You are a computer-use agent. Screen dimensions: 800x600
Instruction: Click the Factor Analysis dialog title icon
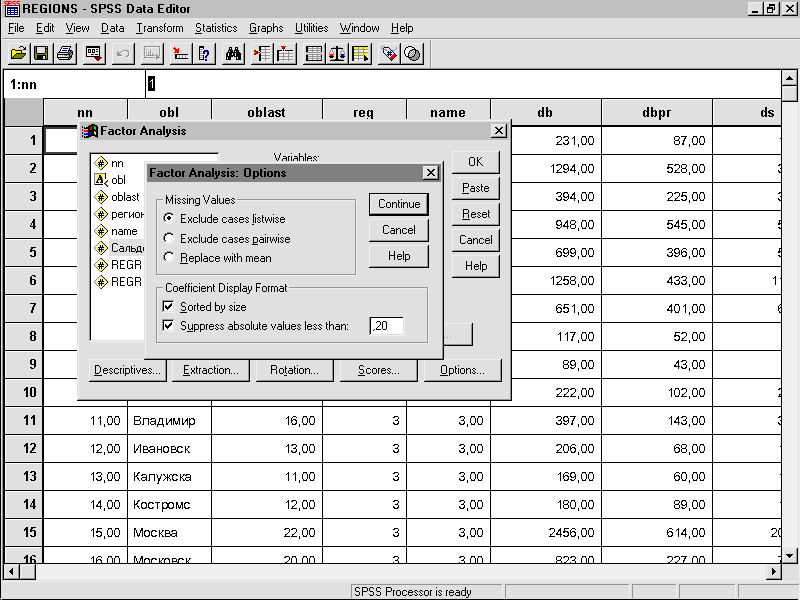[x=90, y=131]
